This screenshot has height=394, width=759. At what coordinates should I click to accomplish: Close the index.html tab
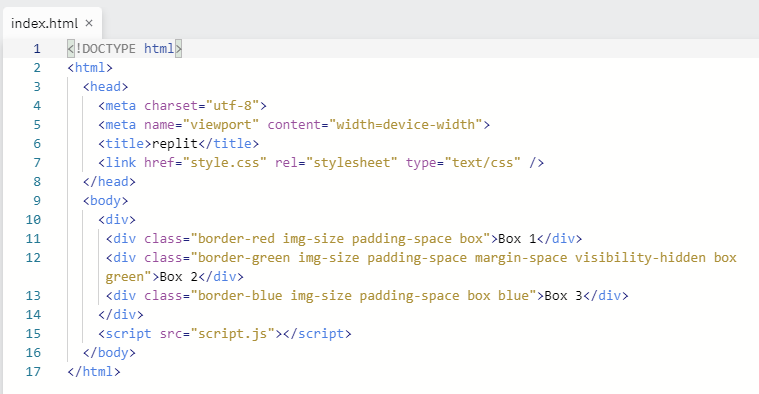coord(89,23)
